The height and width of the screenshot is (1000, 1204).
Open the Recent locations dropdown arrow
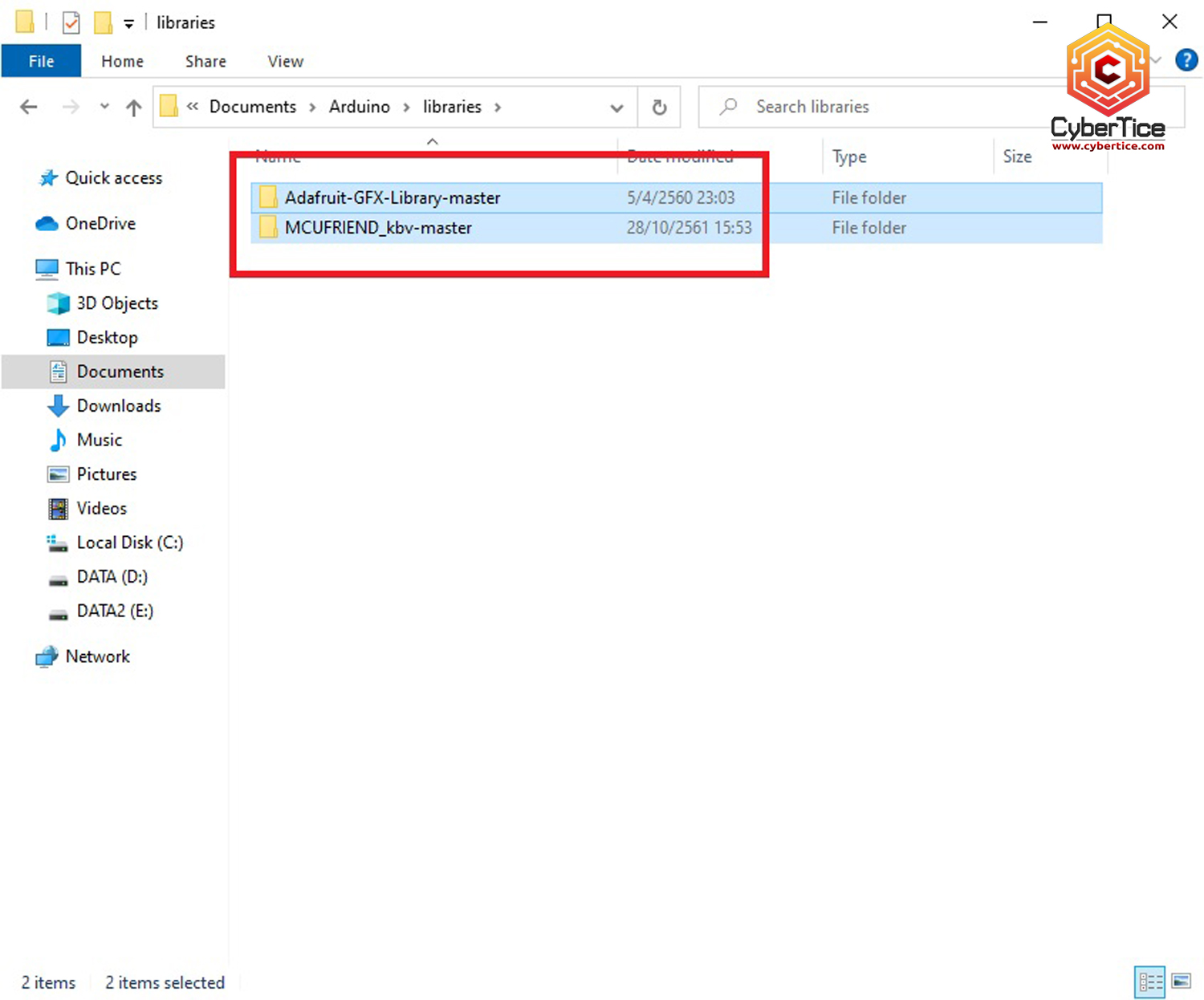tap(104, 107)
